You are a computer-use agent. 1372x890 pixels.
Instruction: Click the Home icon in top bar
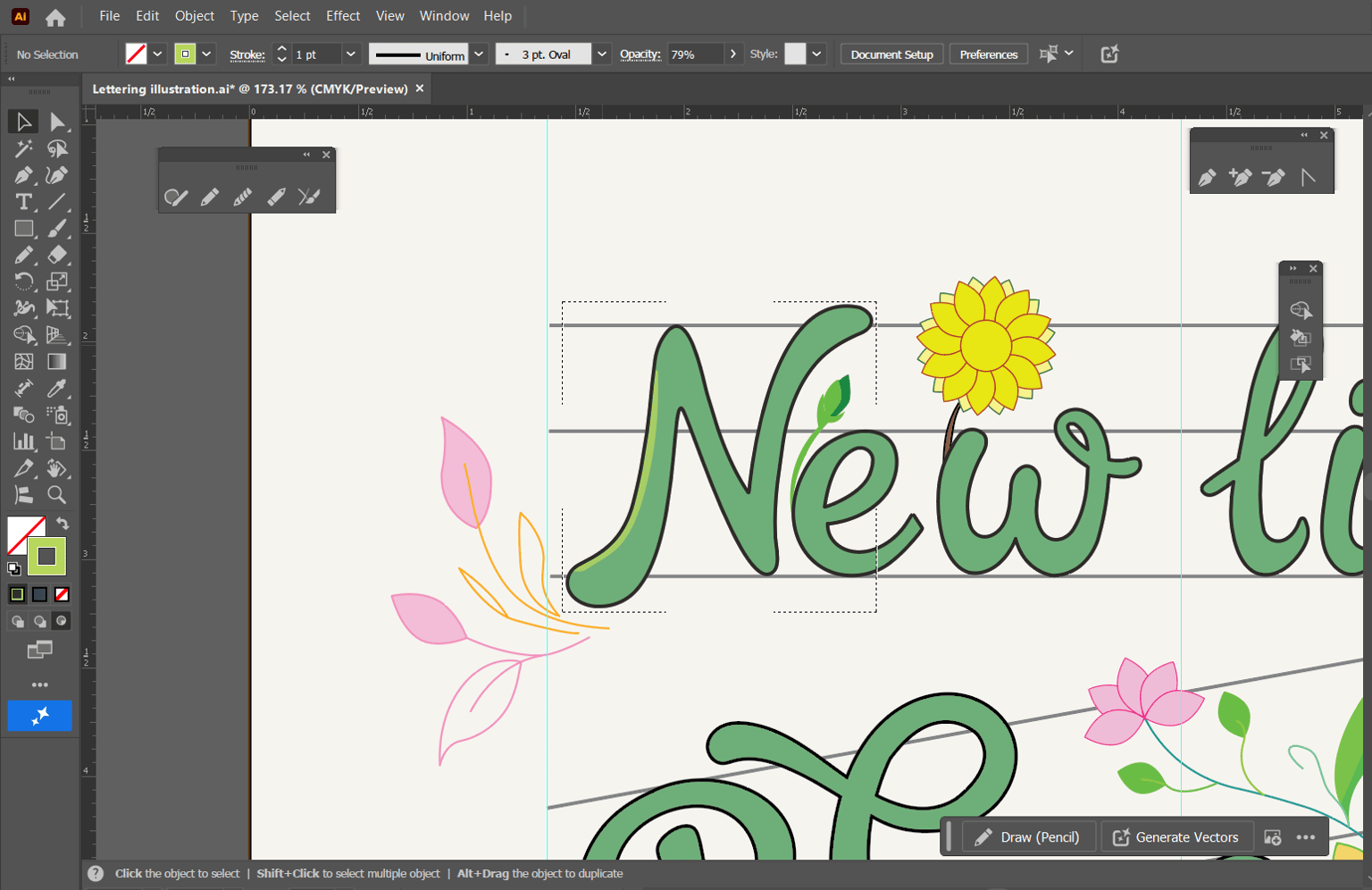(x=55, y=17)
